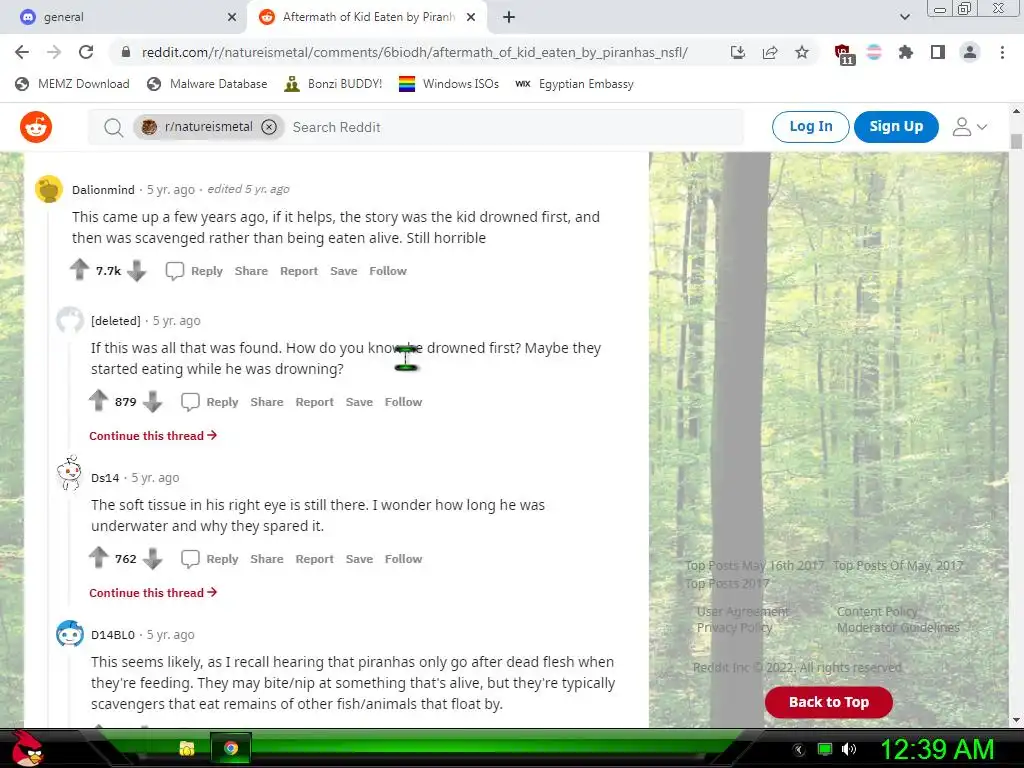Open the Content Policy link

(x=877, y=611)
